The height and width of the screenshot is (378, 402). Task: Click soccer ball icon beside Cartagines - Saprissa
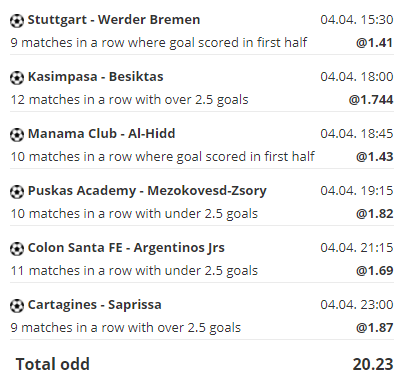pos(17,306)
